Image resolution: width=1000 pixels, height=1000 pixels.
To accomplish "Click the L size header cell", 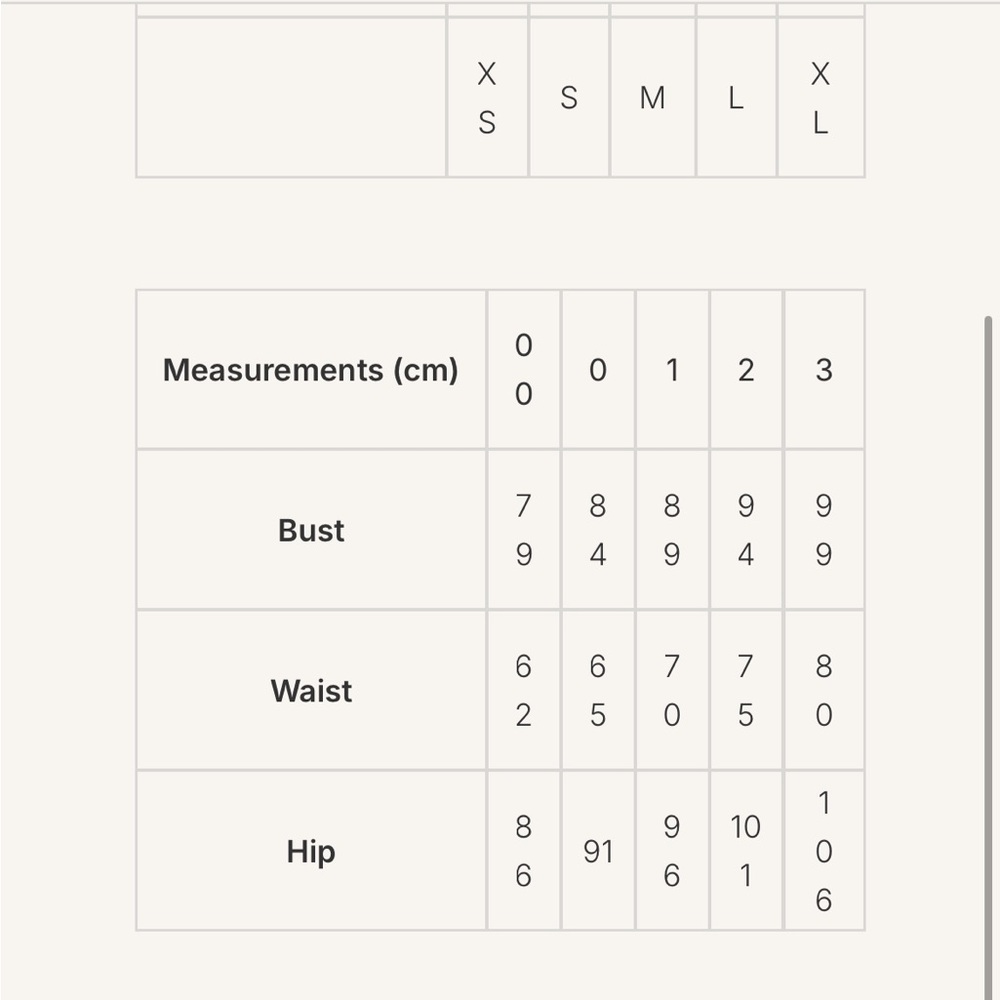I will [x=737, y=98].
